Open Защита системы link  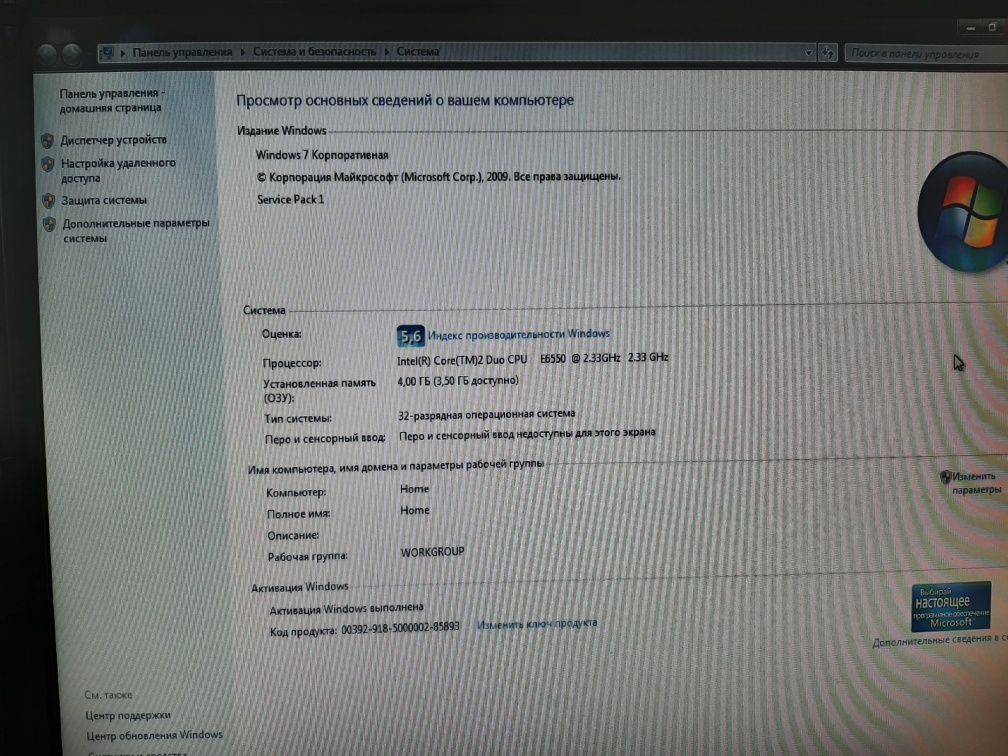[104, 200]
